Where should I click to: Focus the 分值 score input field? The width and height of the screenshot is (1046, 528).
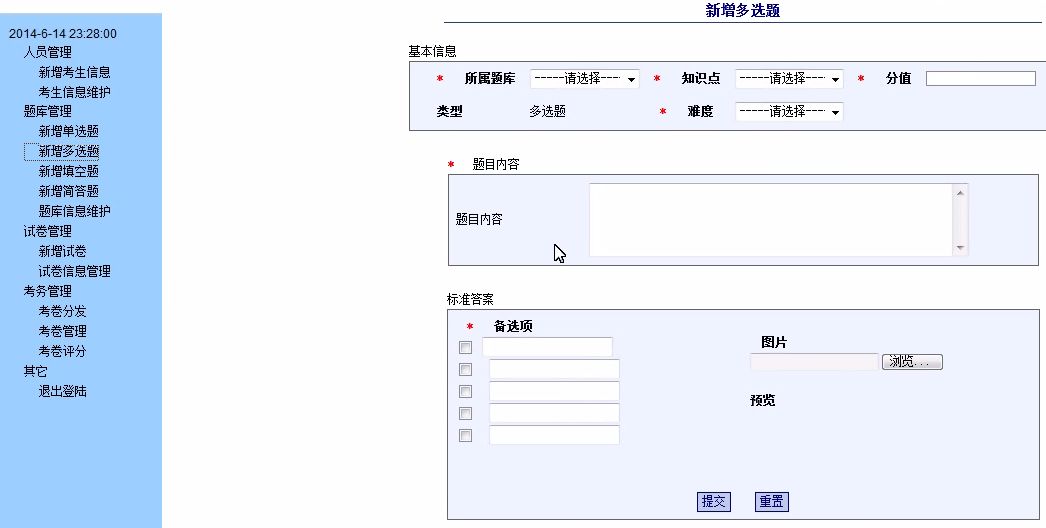point(980,79)
